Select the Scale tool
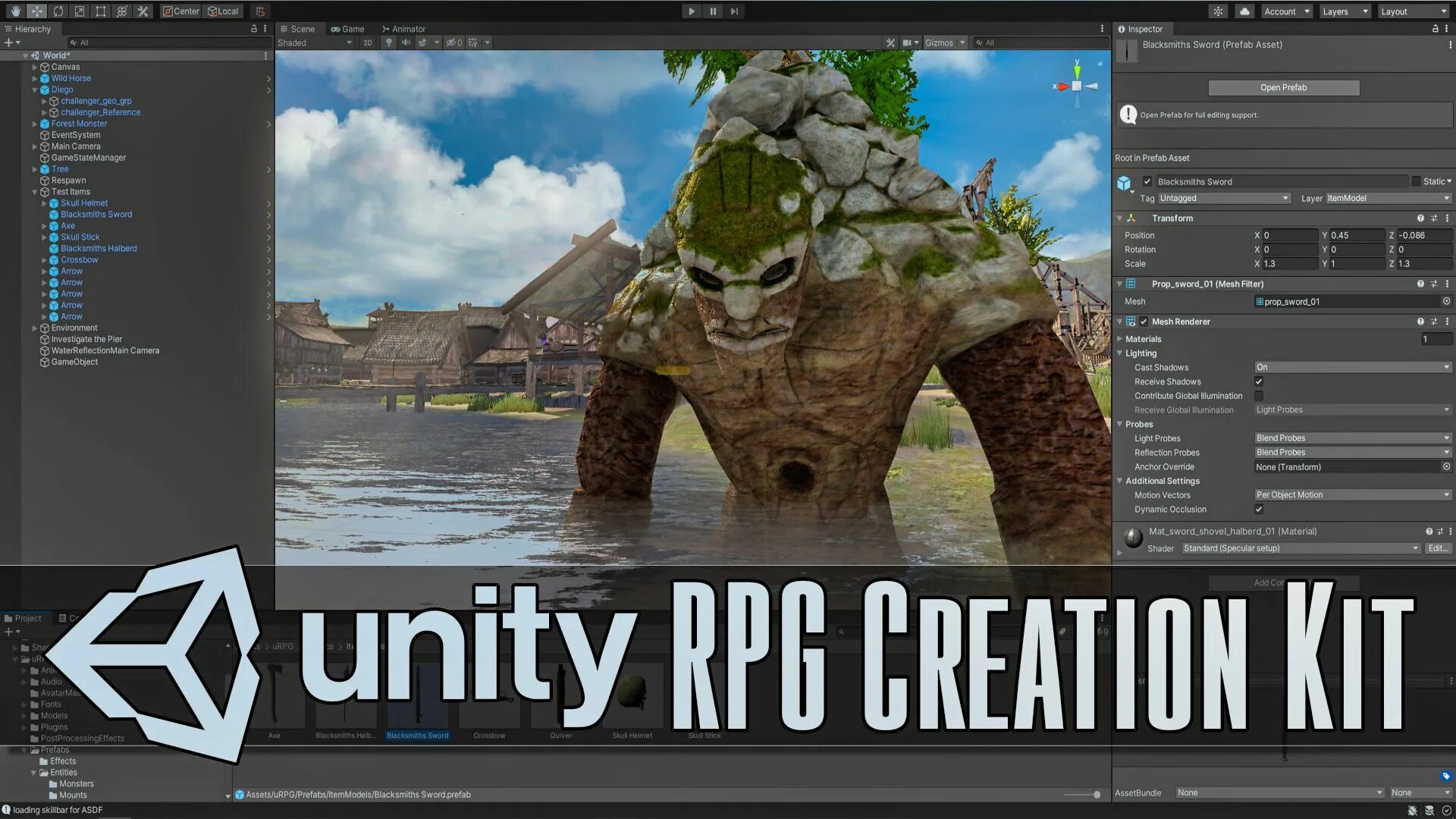This screenshot has height=819, width=1456. [x=80, y=11]
